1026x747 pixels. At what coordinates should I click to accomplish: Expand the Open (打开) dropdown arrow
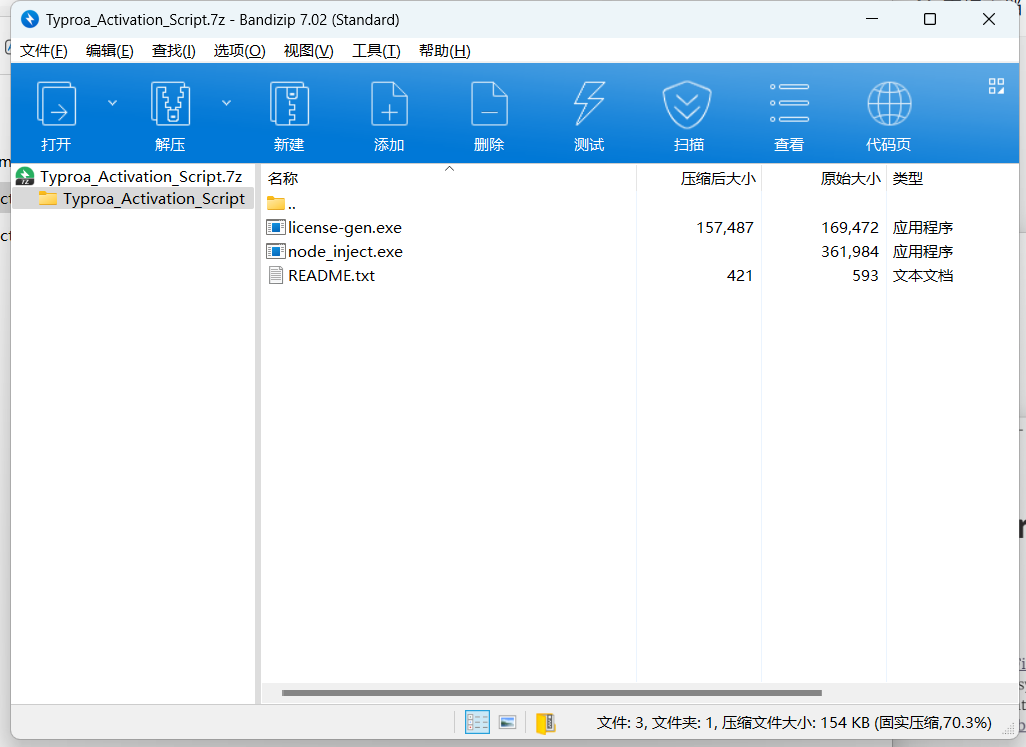113,103
